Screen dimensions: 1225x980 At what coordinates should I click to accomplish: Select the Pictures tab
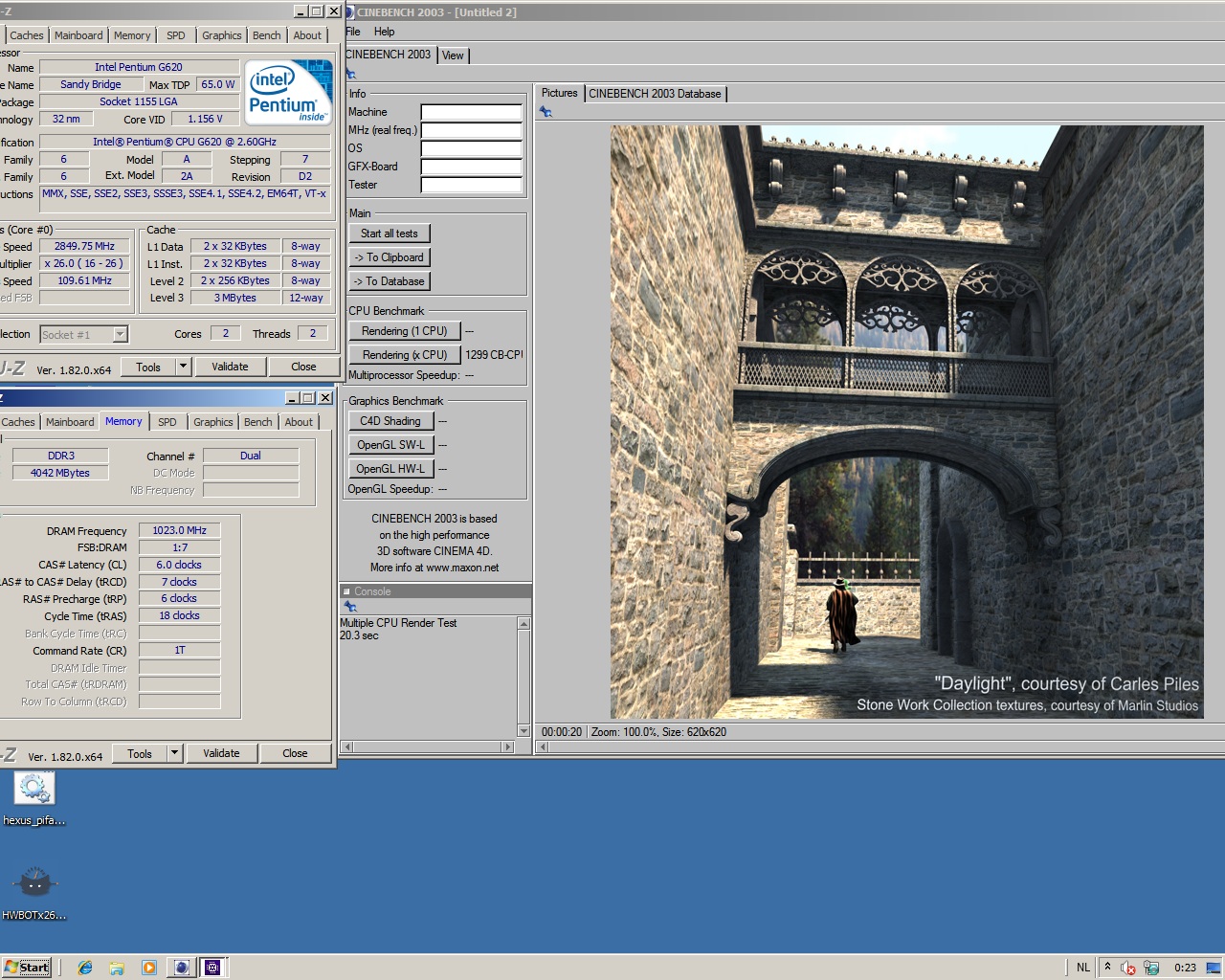click(560, 93)
